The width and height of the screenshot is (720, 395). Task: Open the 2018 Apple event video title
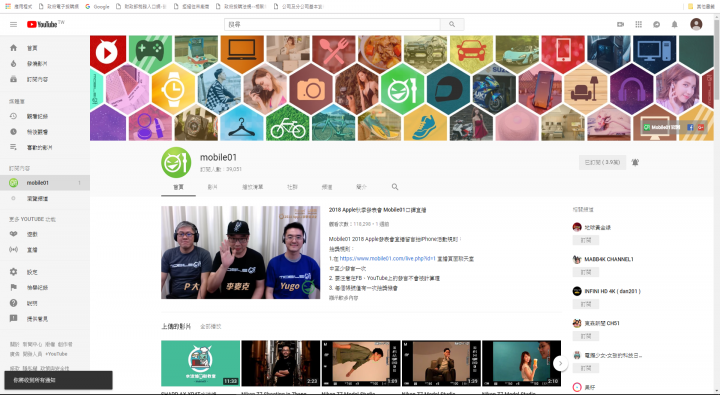coord(377,210)
